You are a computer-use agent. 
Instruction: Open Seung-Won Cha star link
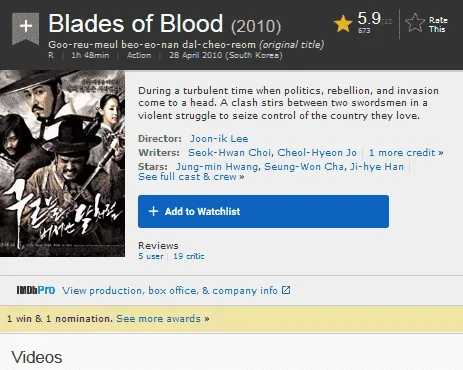304,166
